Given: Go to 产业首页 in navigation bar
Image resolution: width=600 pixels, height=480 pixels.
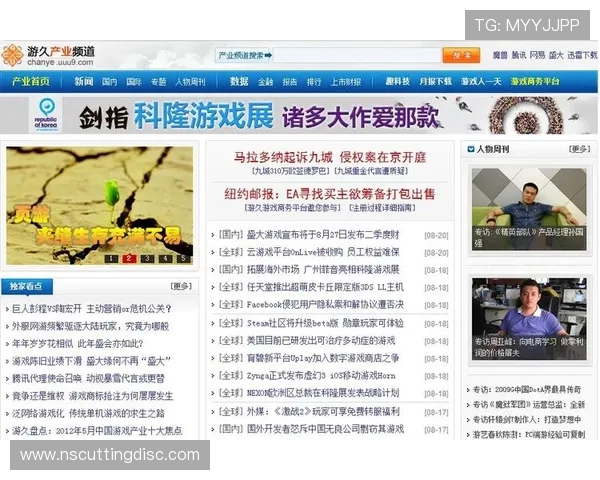Looking at the screenshot, I should pos(31,82).
